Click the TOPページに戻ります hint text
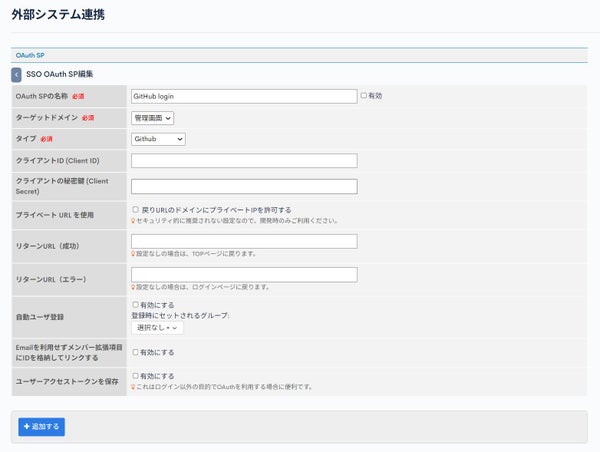600x452 pixels. coord(196,254)
